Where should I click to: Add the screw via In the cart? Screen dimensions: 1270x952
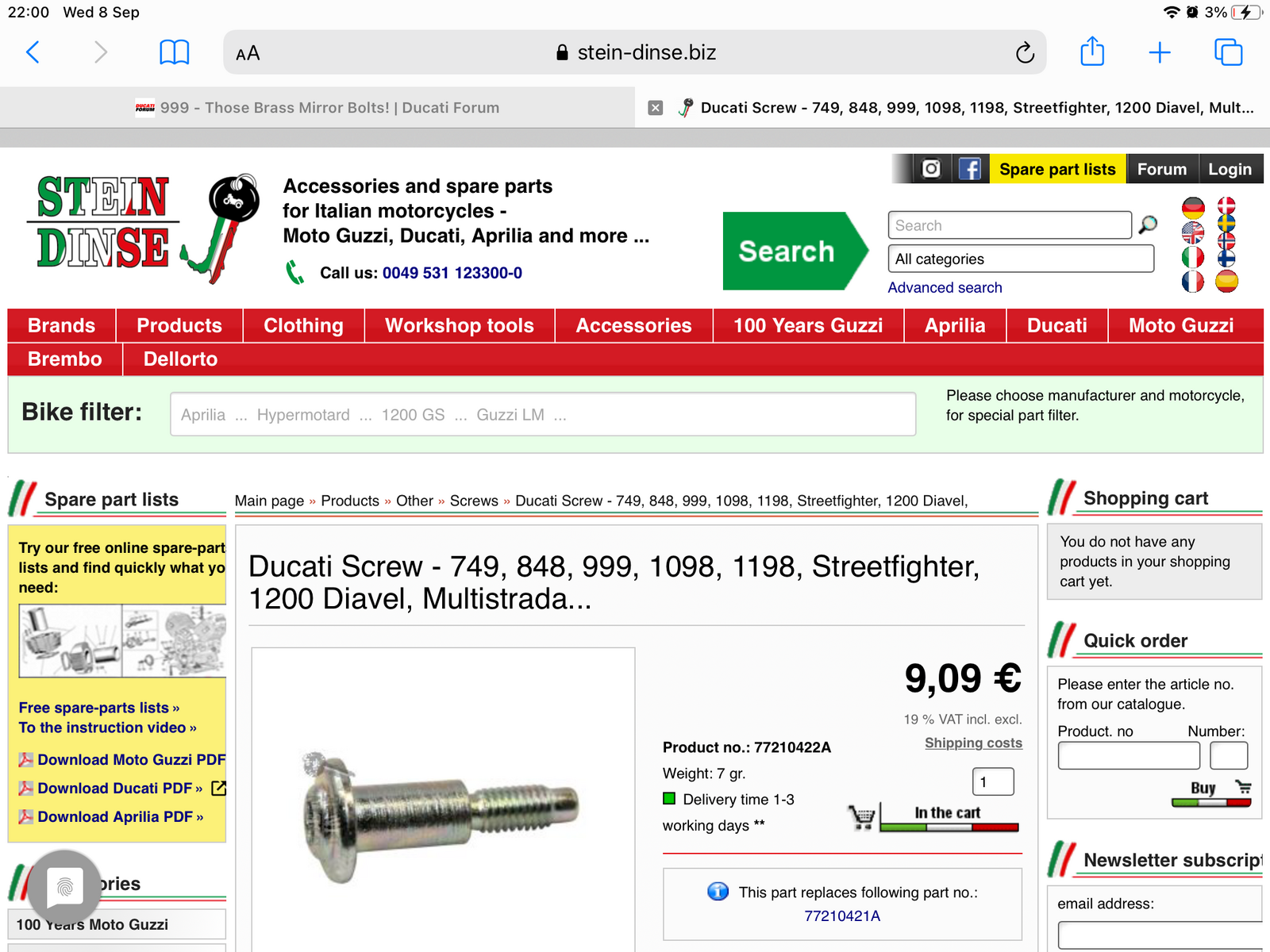(948, 815)
